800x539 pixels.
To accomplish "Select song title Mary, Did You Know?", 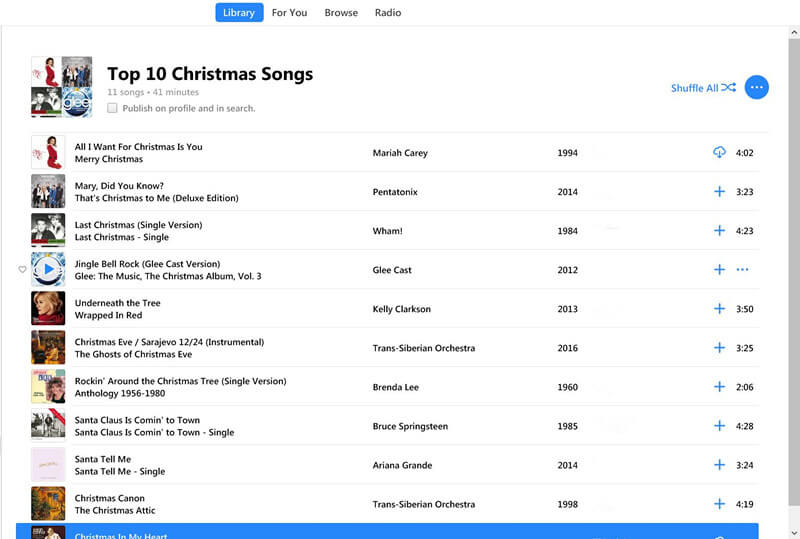I will tap(119, 186).
